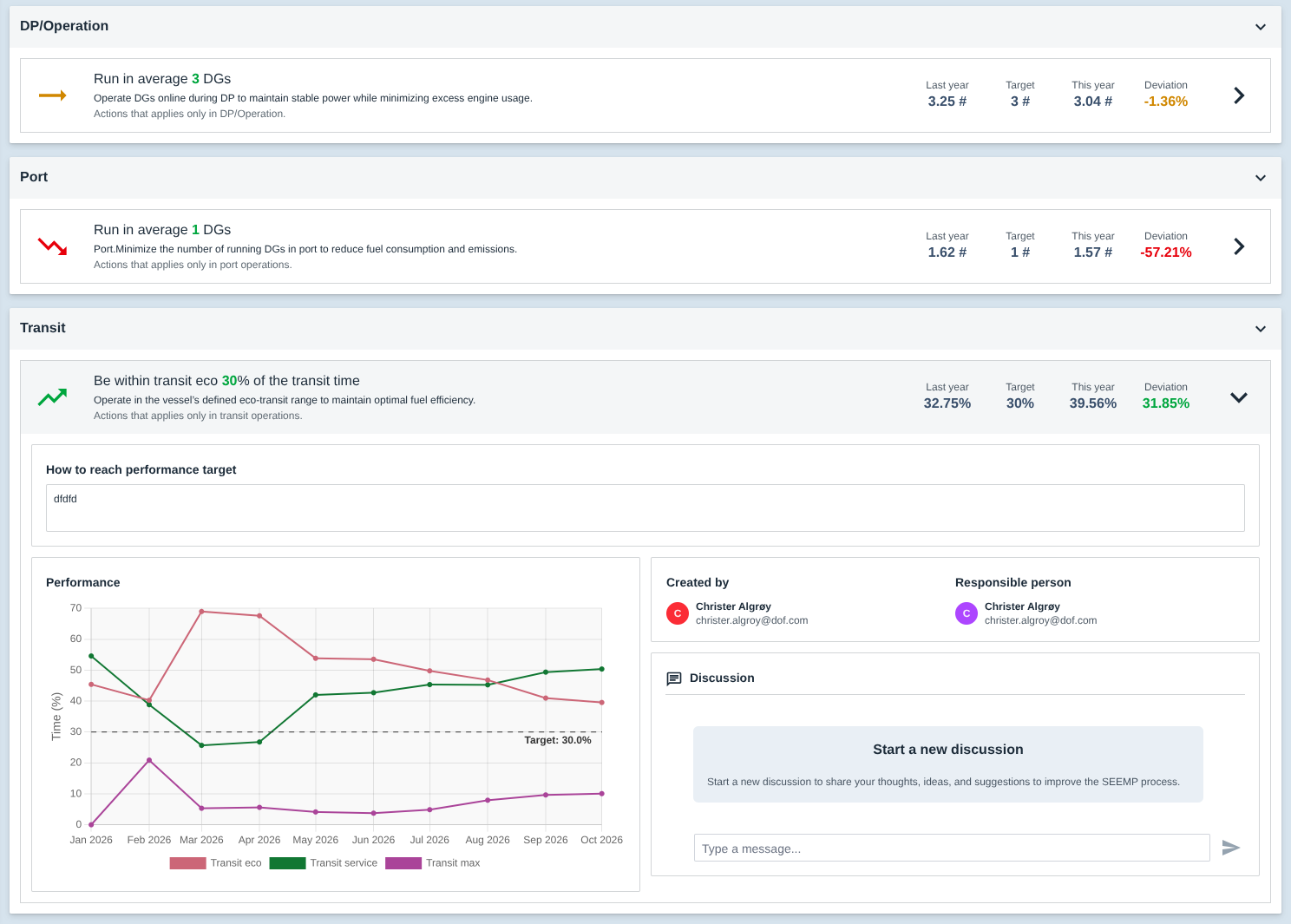Click the 39.56% This year value
The image size is (1291, 924).
click(1093, 403)
